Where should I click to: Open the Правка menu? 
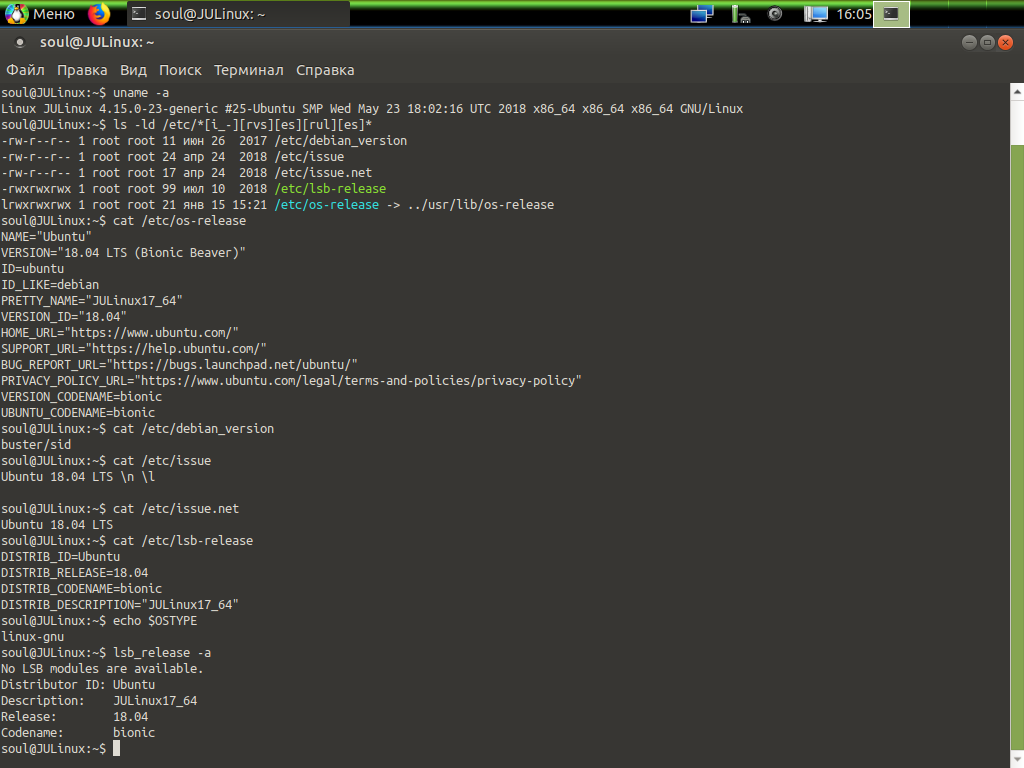[82, 70]
